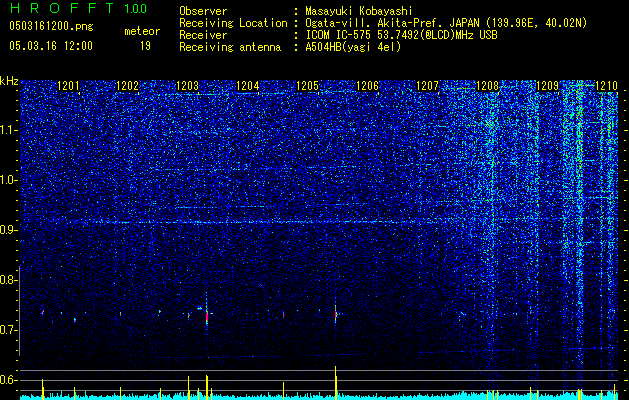Click the 0.7 frequency axis label
629x400 pixels.
tap(8, 330)
